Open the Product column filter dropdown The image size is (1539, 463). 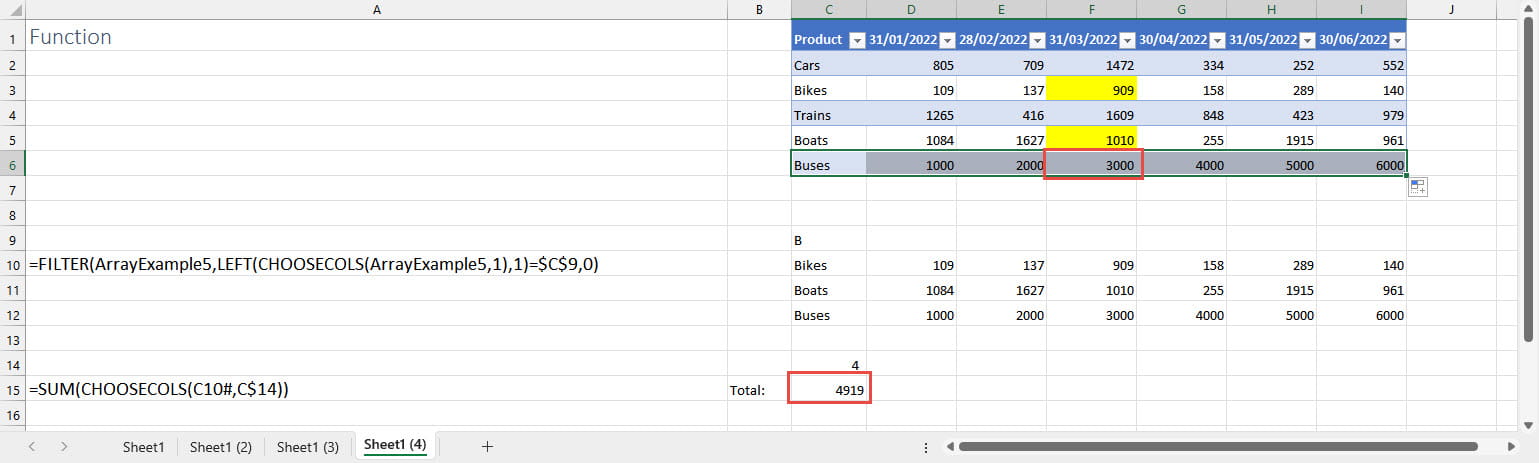(x=856, y=41)
